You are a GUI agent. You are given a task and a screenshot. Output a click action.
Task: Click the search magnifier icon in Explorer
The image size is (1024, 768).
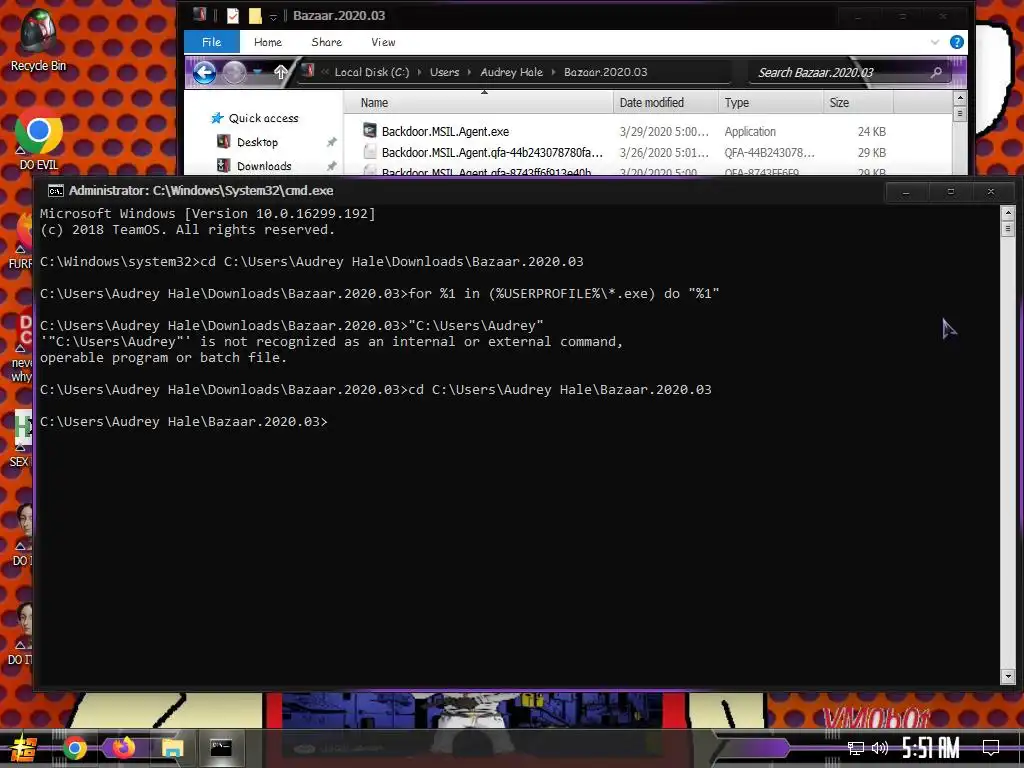coord(936,72)
